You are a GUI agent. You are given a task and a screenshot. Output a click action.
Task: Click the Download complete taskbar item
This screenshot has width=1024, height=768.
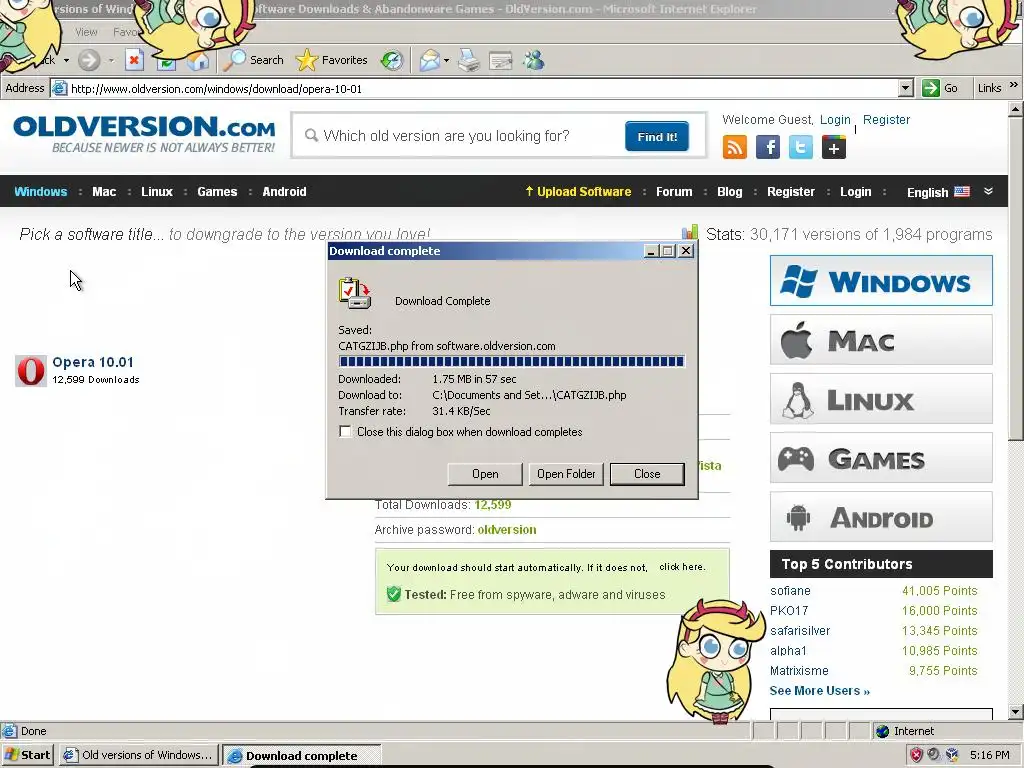click(x=301, y=756)
